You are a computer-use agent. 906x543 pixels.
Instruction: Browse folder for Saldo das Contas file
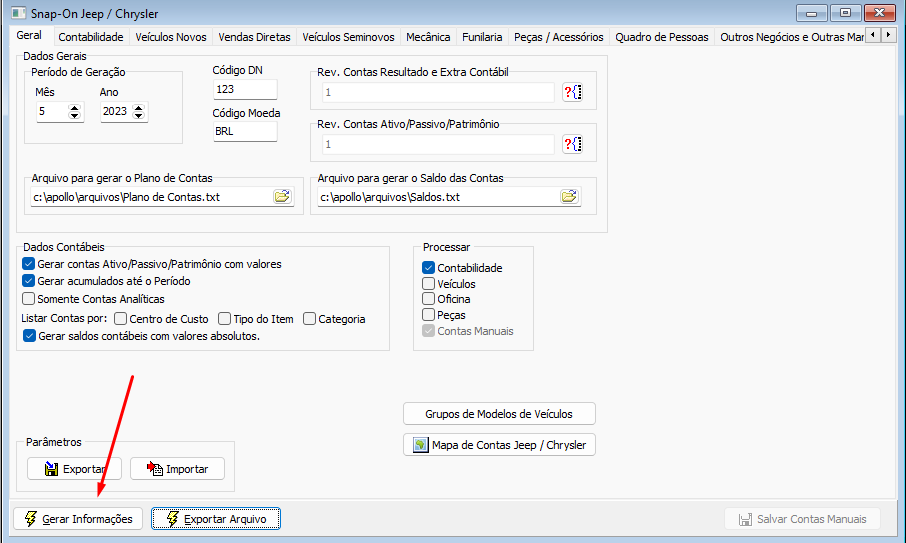click(x=569, y=196)
